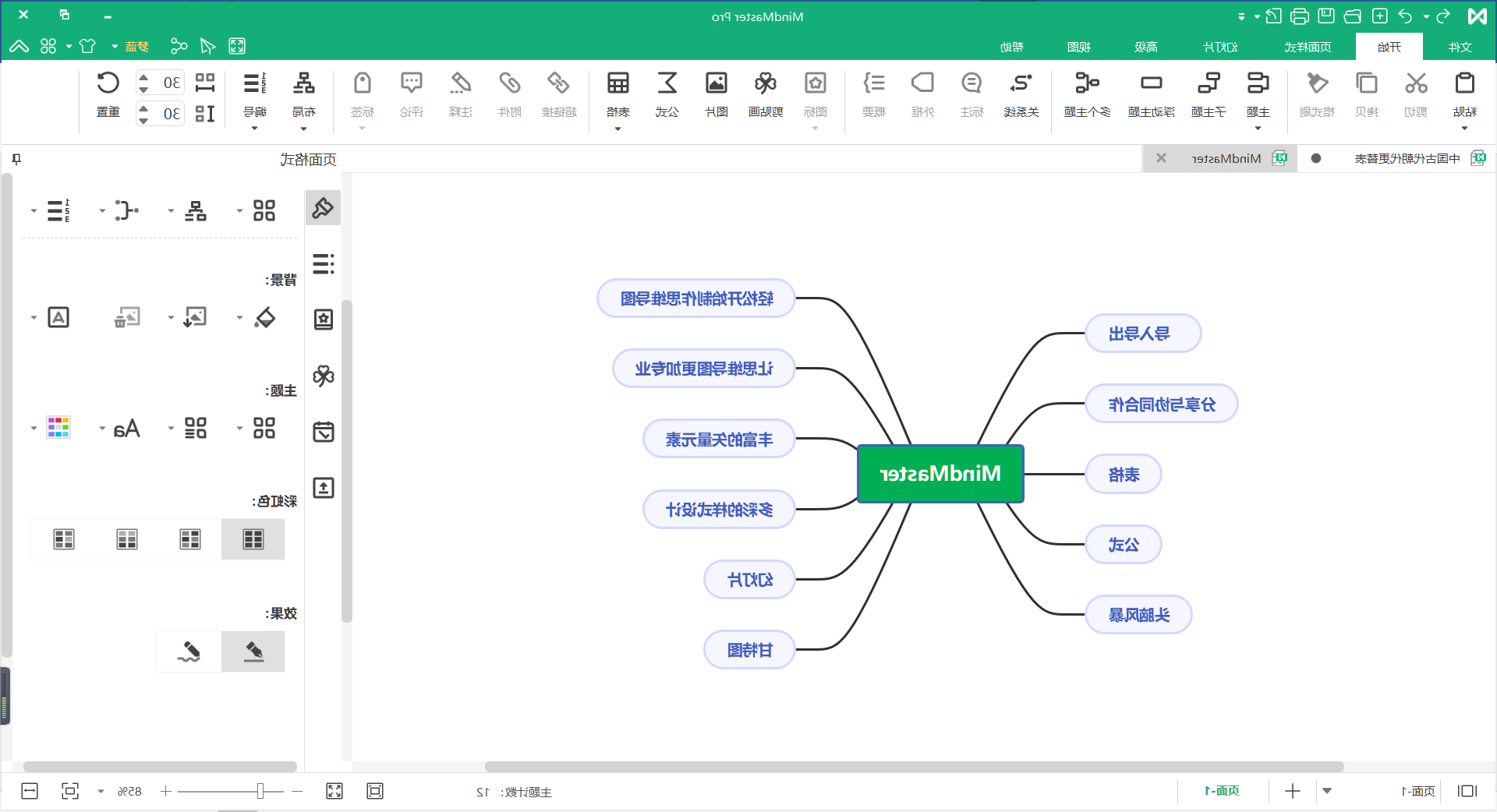Click the 重置 reset button
The height and width of the screenshot is (812, 1497).
pyautogui.click(x=108, y=94)
